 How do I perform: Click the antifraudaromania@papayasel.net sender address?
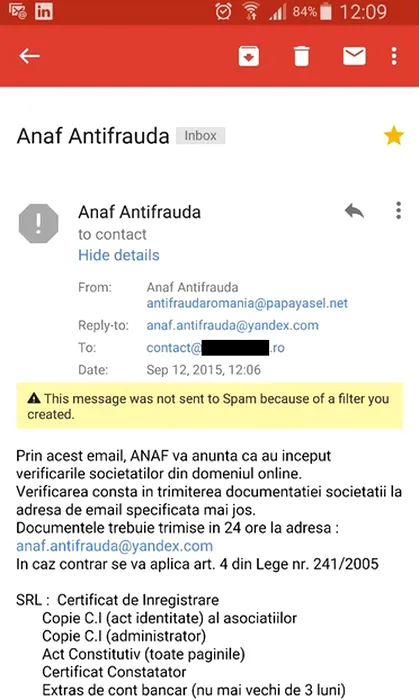point(247,304)
